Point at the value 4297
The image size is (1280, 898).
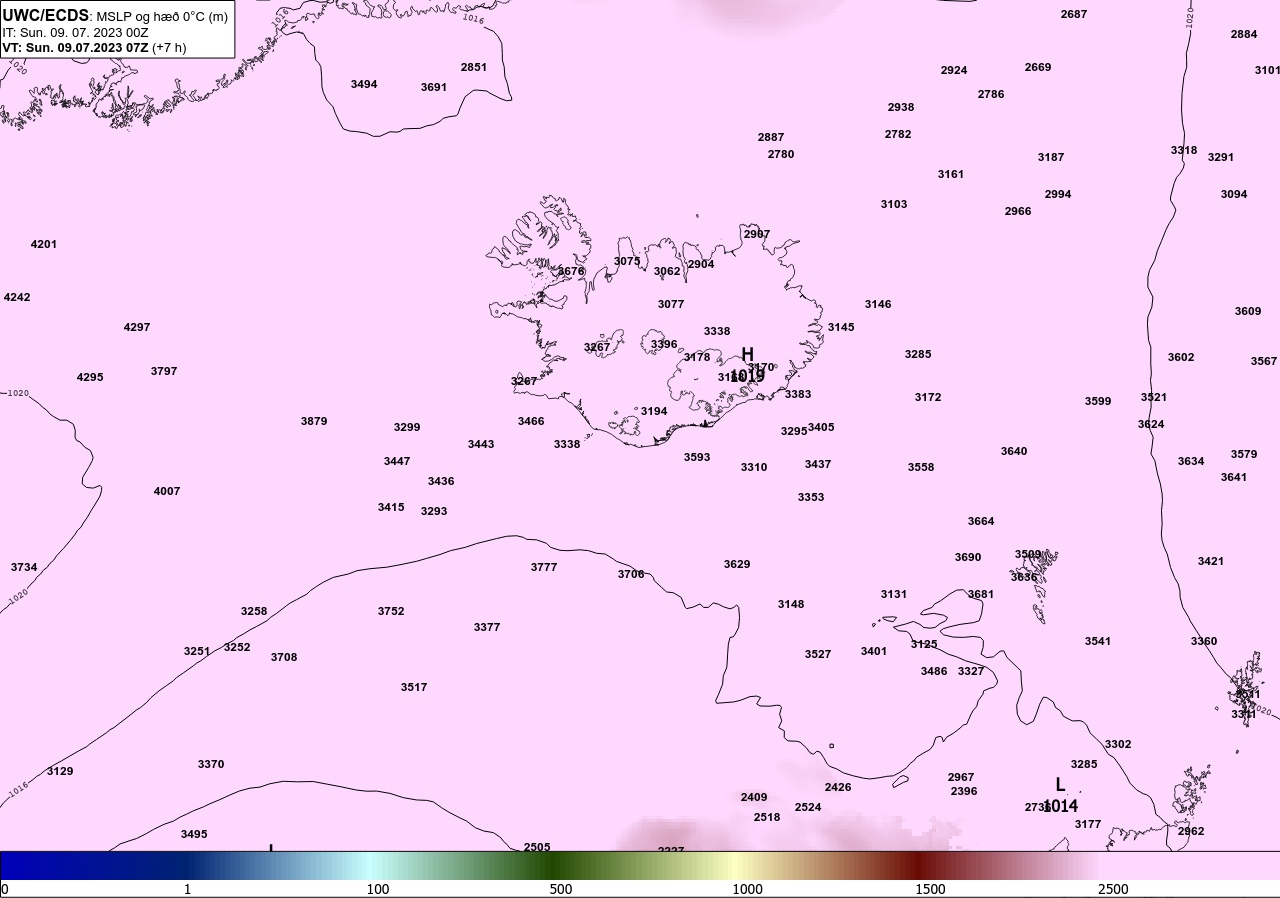tap(137, 327)
